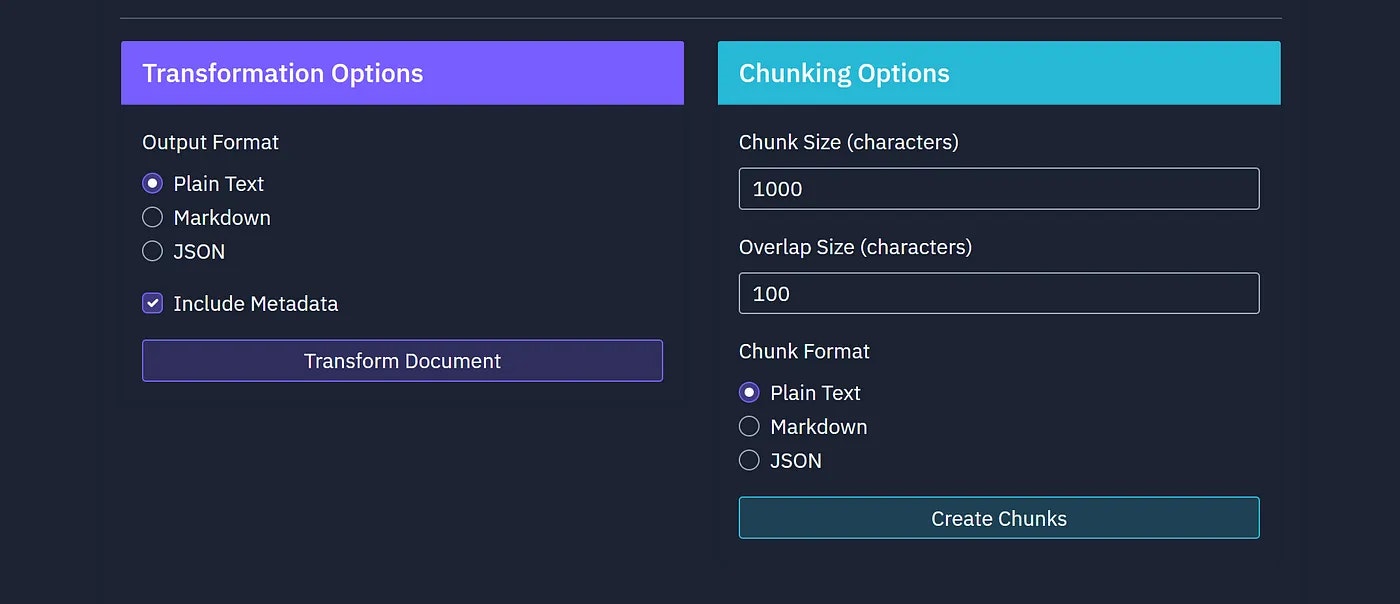This screenshot has height=604, width=1400.
Task: Click into the Overlap Size input field
Action: coord(998,294)
